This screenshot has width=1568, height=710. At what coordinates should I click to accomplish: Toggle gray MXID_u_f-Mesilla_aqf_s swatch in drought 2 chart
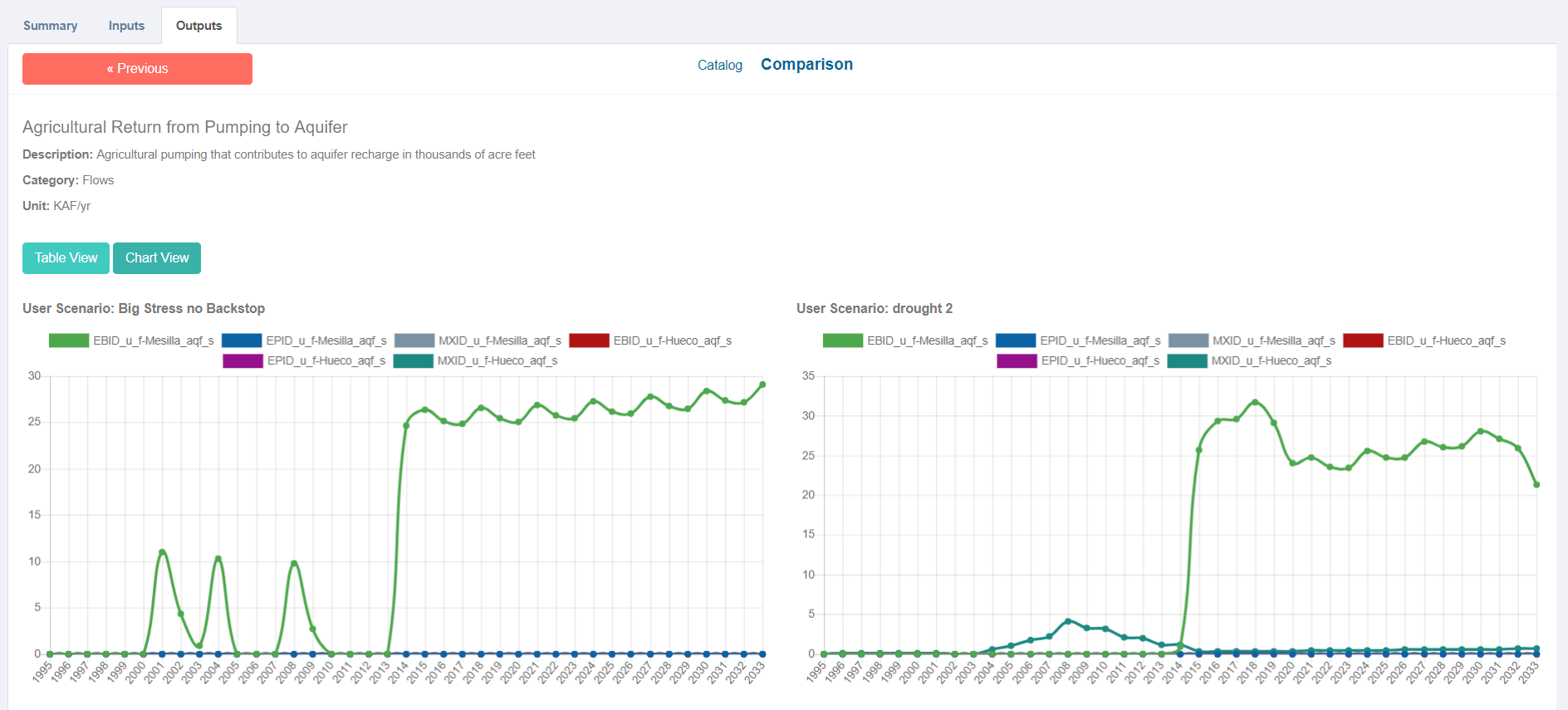point(1188,340)
